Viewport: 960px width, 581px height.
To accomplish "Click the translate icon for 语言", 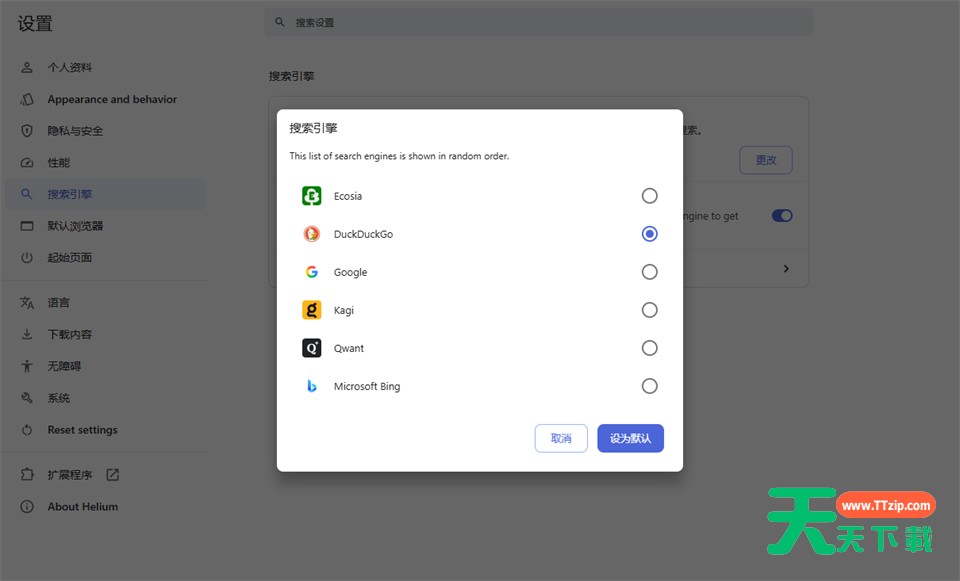I will click(26, 302).
